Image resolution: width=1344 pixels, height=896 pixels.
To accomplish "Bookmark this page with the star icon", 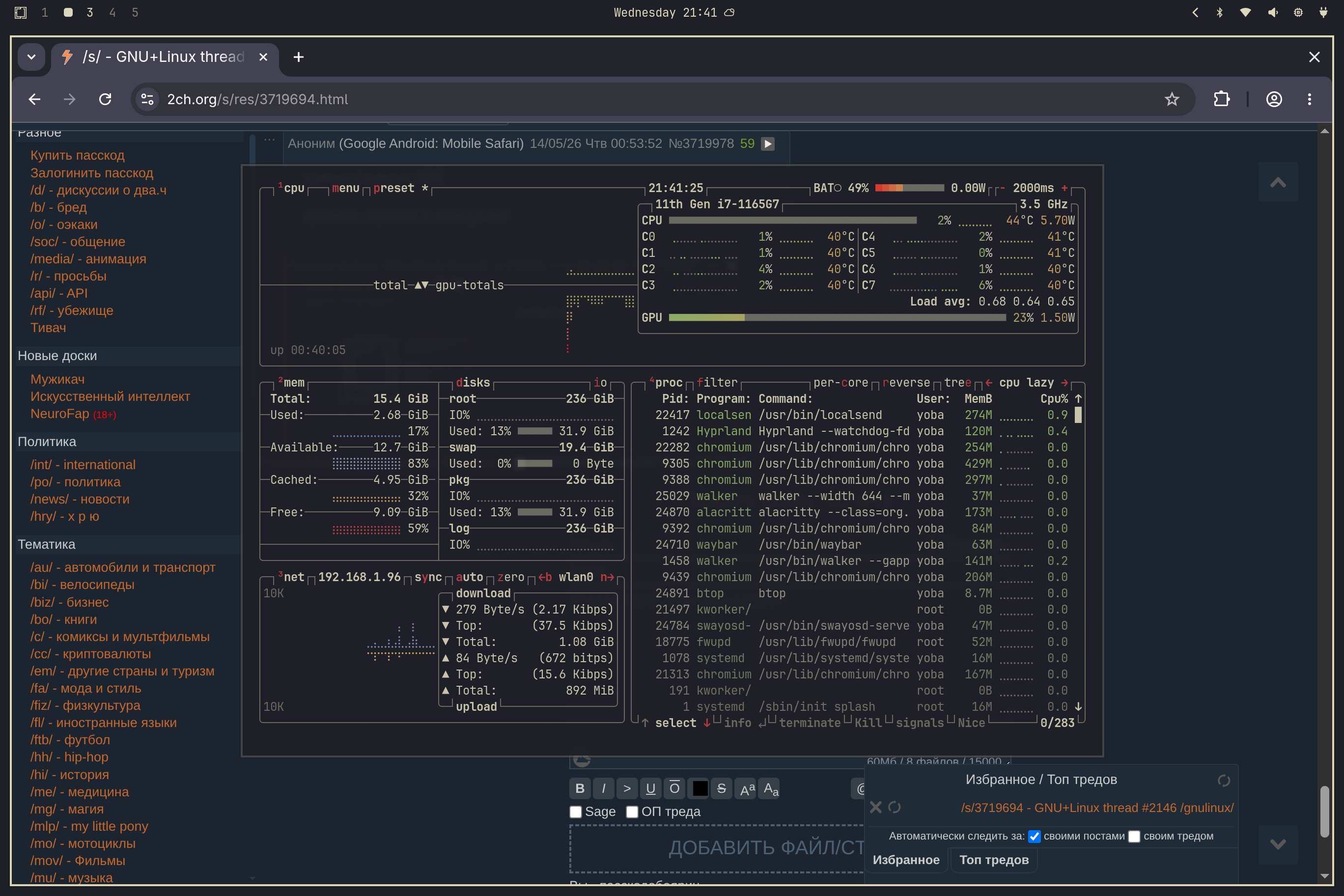I will coord(1172,99).
